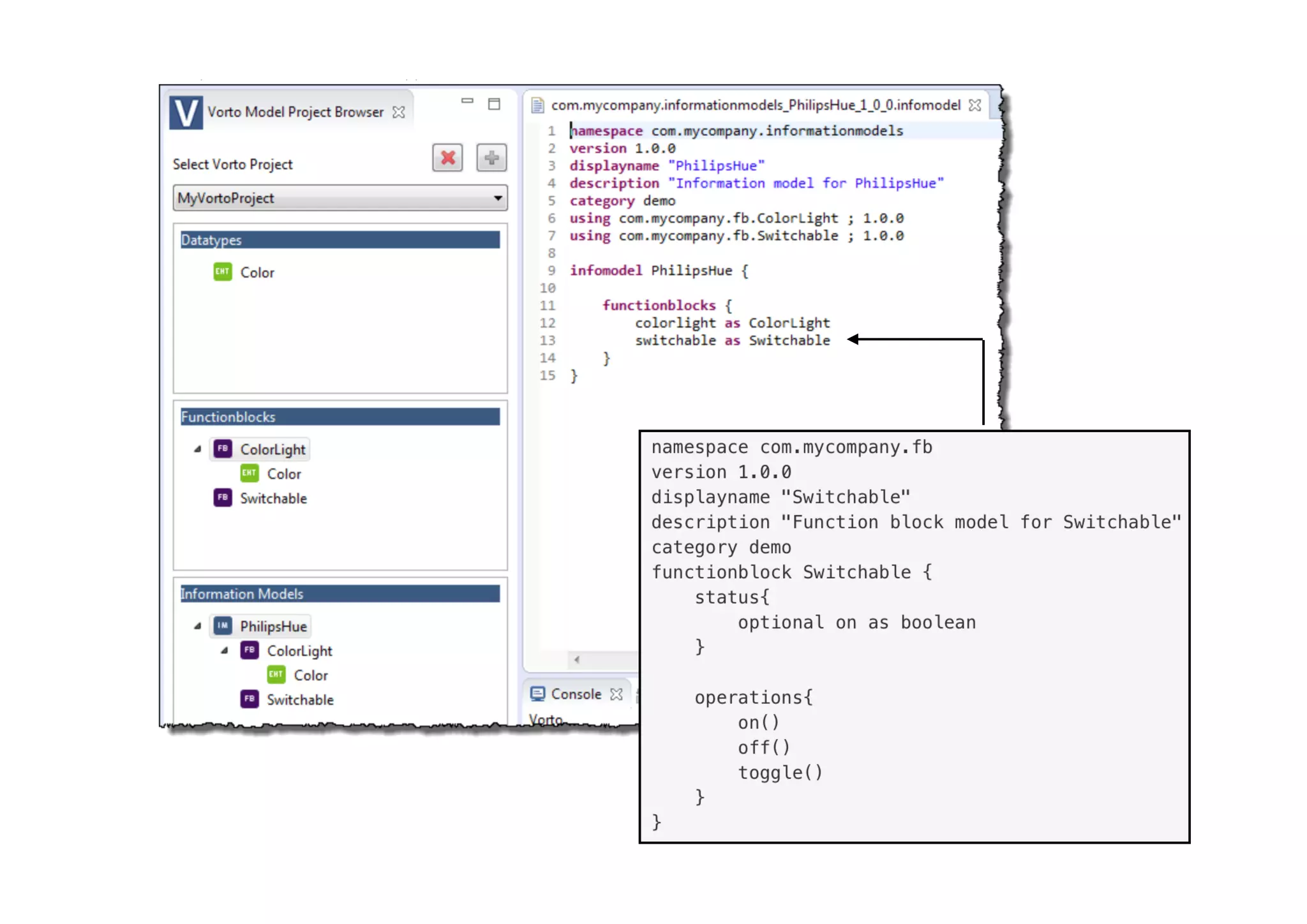Click the Color datatype icon under Datatypes
The height and width of the screenshot is (924, 1307).
[223, 272]
